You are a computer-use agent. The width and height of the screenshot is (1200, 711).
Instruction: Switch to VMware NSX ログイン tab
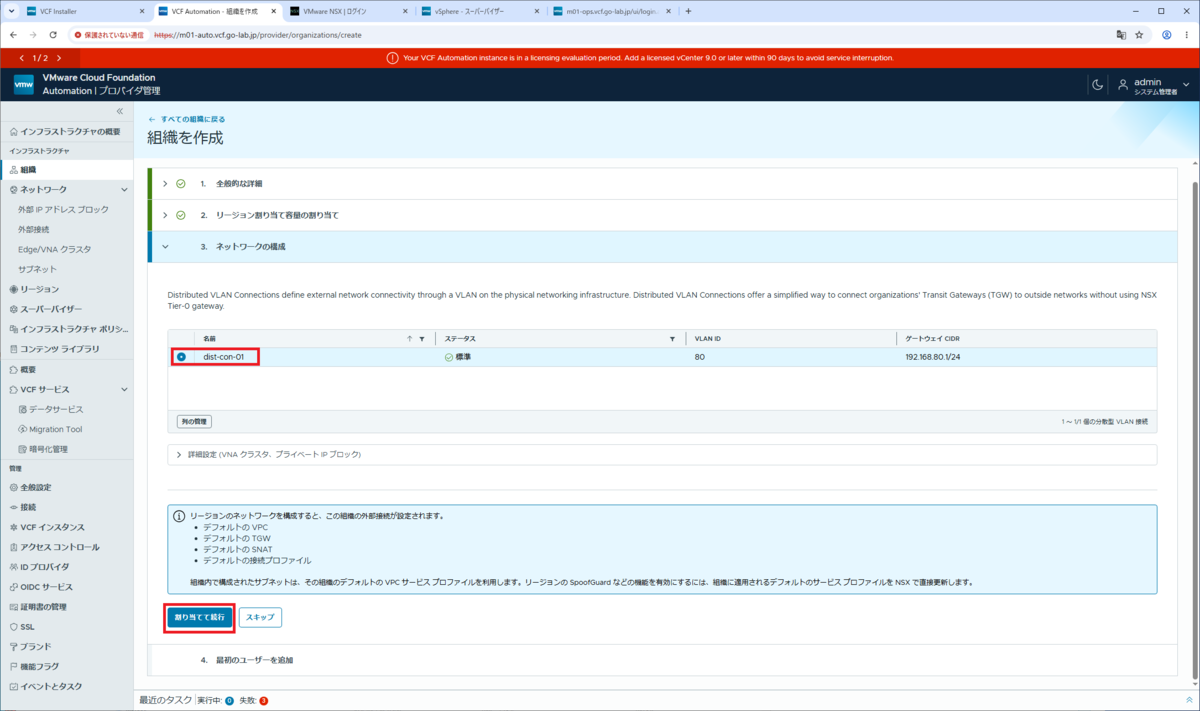point(347,11)
